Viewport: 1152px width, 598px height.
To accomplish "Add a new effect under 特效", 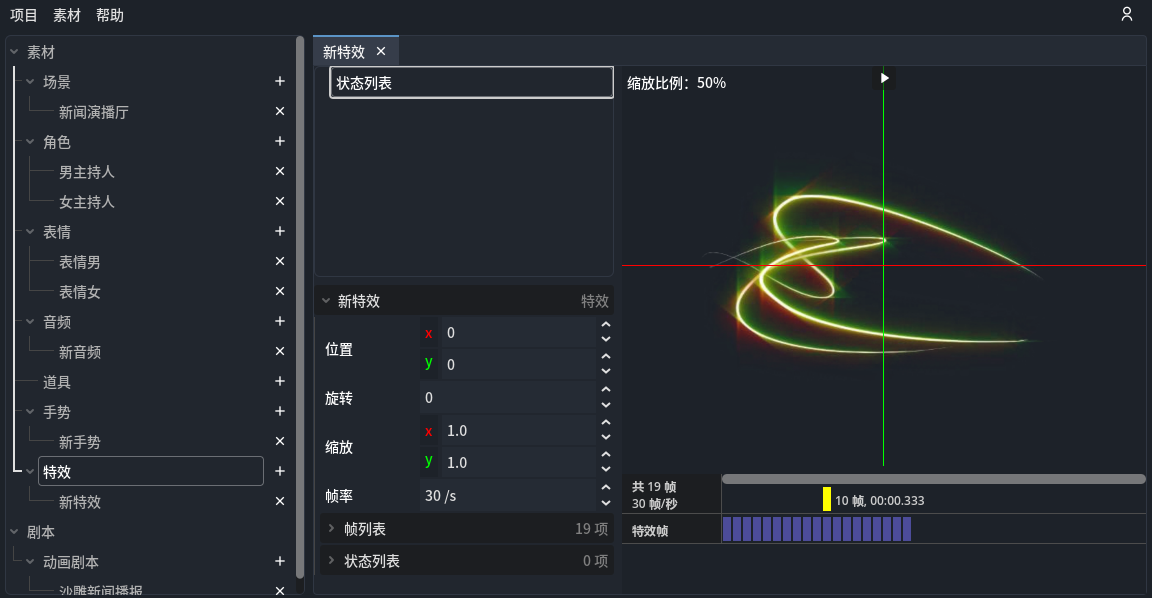I will [280, 471].
